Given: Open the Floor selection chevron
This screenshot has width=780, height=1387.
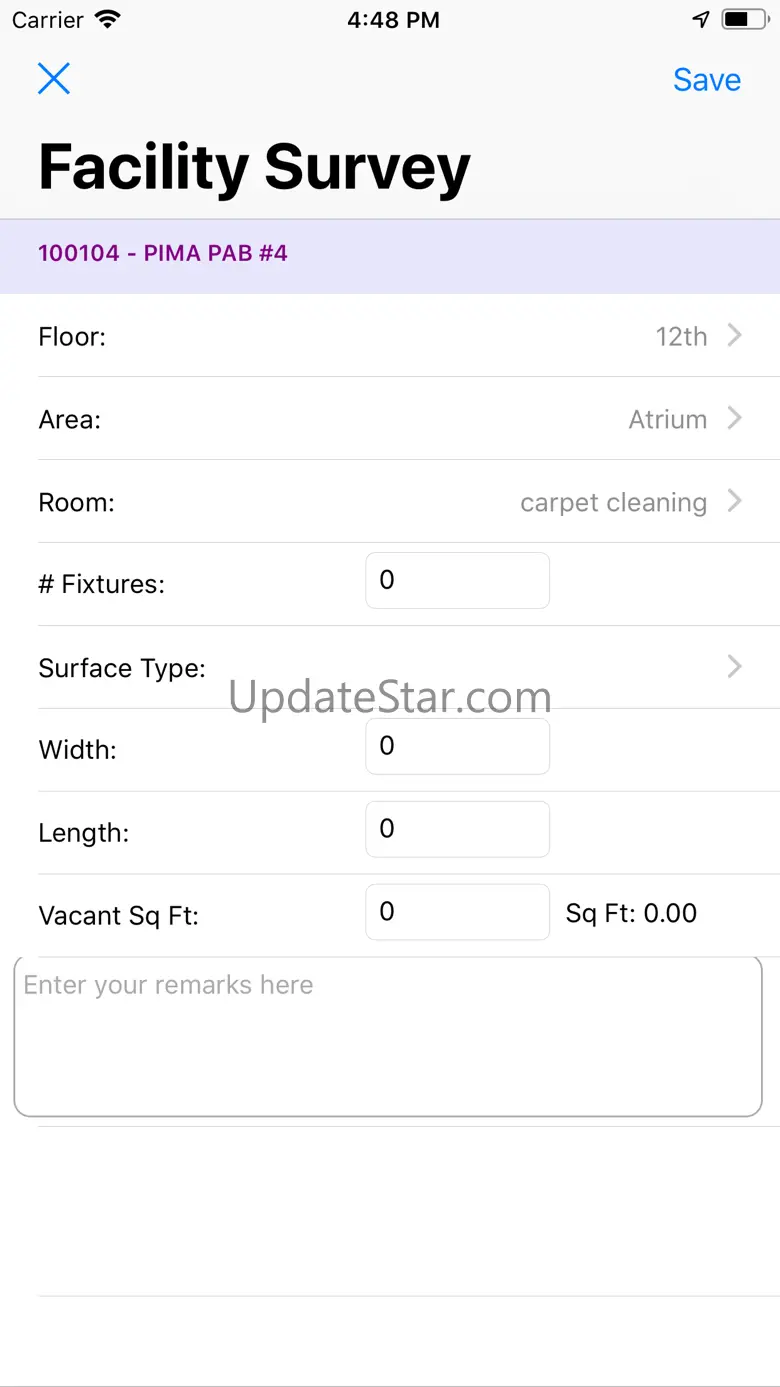Looking at the screenshot, I should click(x=735, y=335).
